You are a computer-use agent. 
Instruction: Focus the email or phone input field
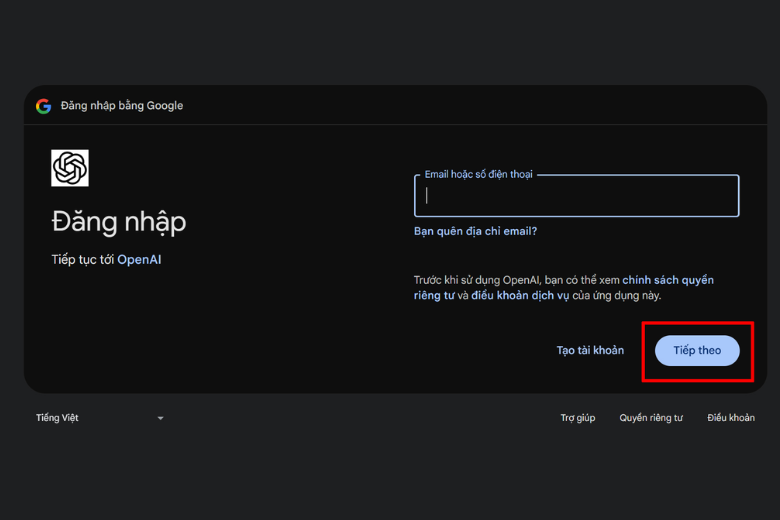(x=576, y=196)
